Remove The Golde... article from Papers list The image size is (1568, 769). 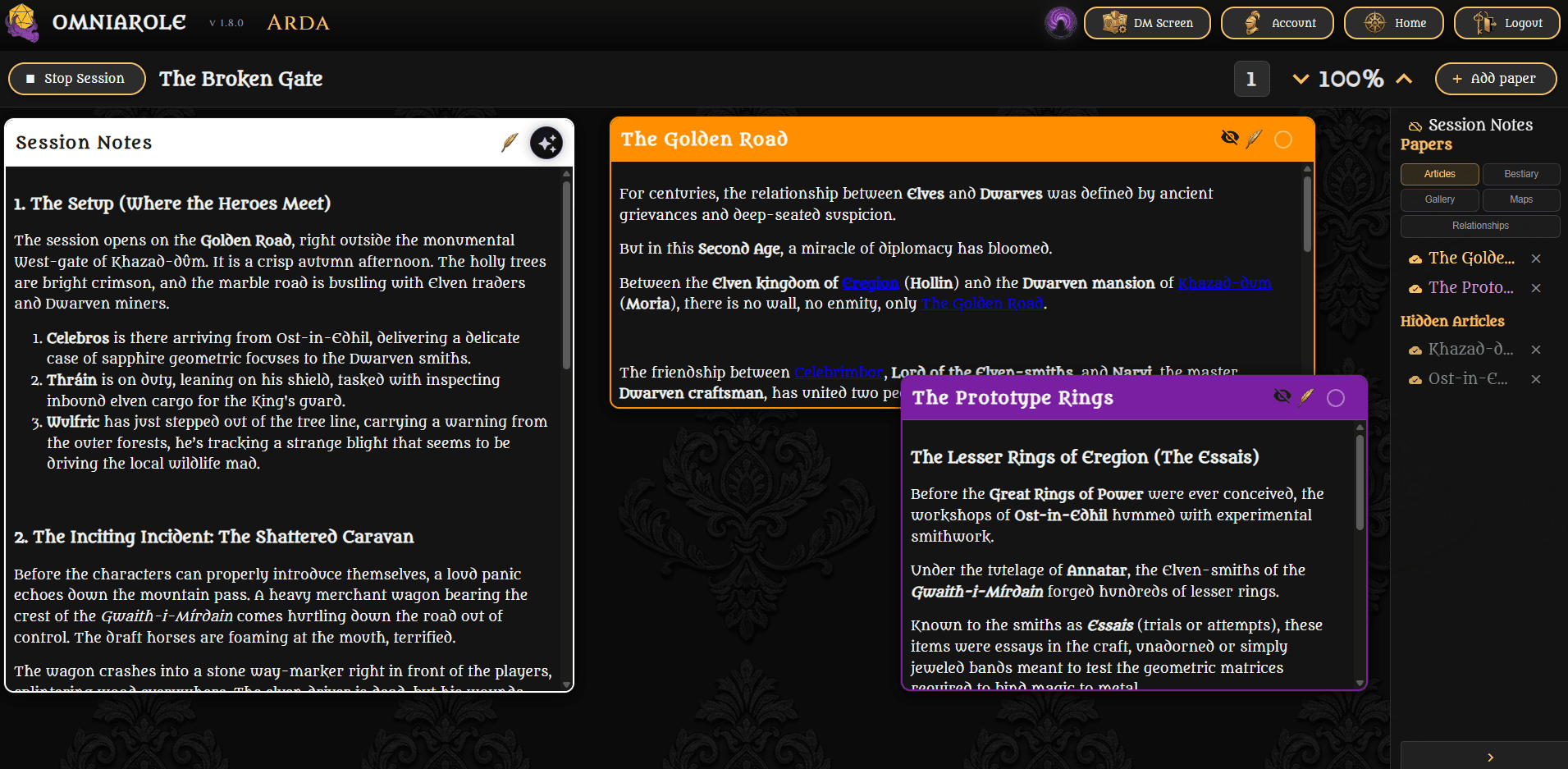(x=1536, y=259)
